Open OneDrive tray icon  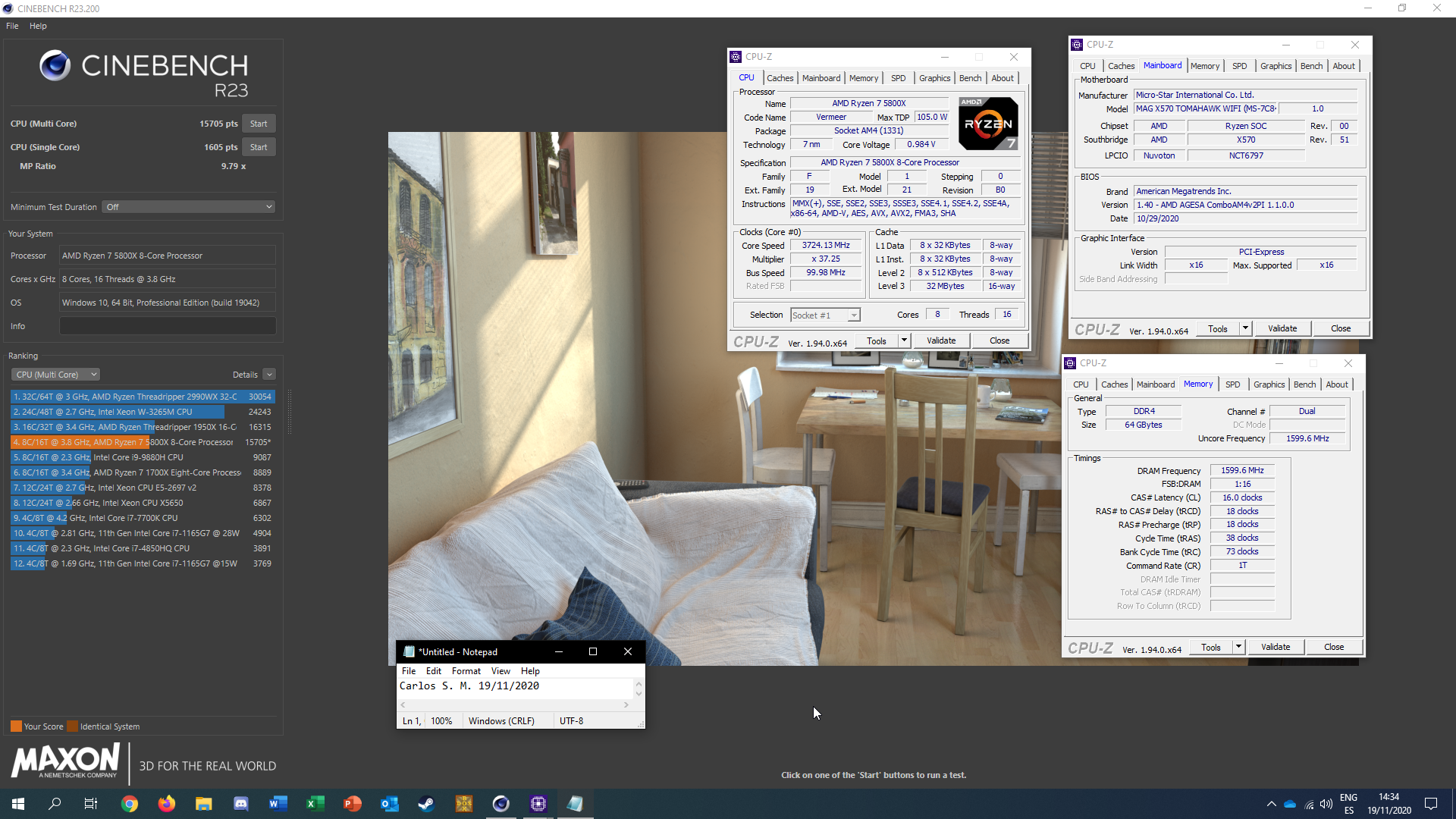(1290, 805)
